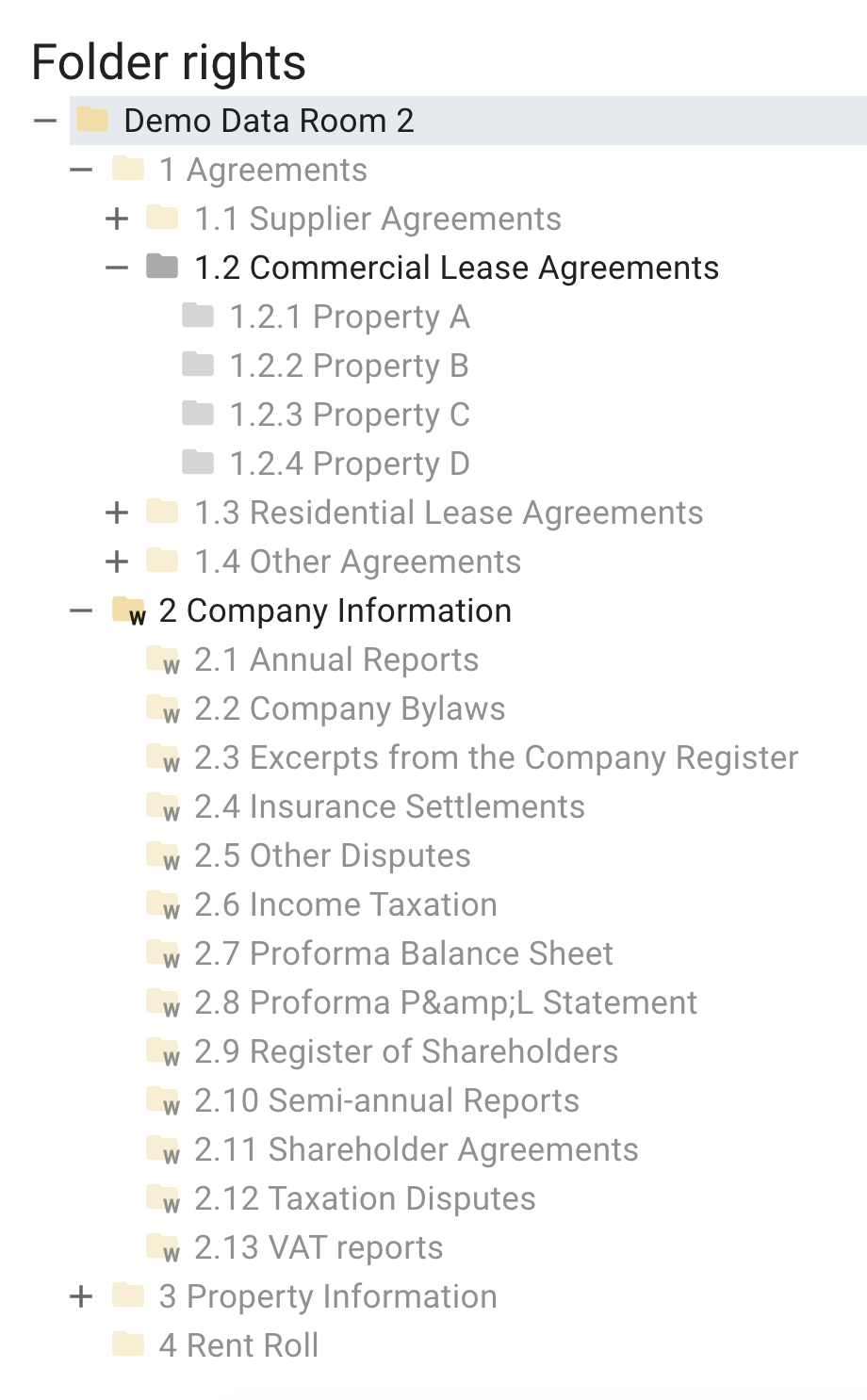Select the 2.8 Proforma P&L Statement folder

445,1001
